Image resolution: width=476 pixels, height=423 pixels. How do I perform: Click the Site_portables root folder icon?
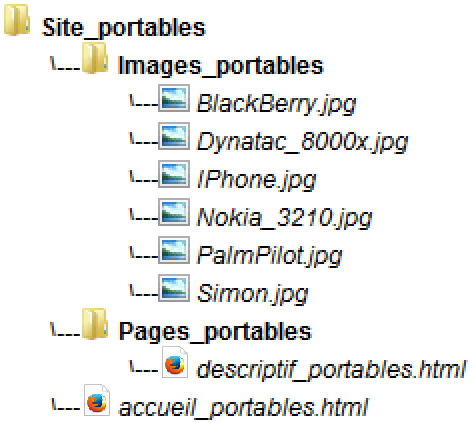[x=17, y=20]
